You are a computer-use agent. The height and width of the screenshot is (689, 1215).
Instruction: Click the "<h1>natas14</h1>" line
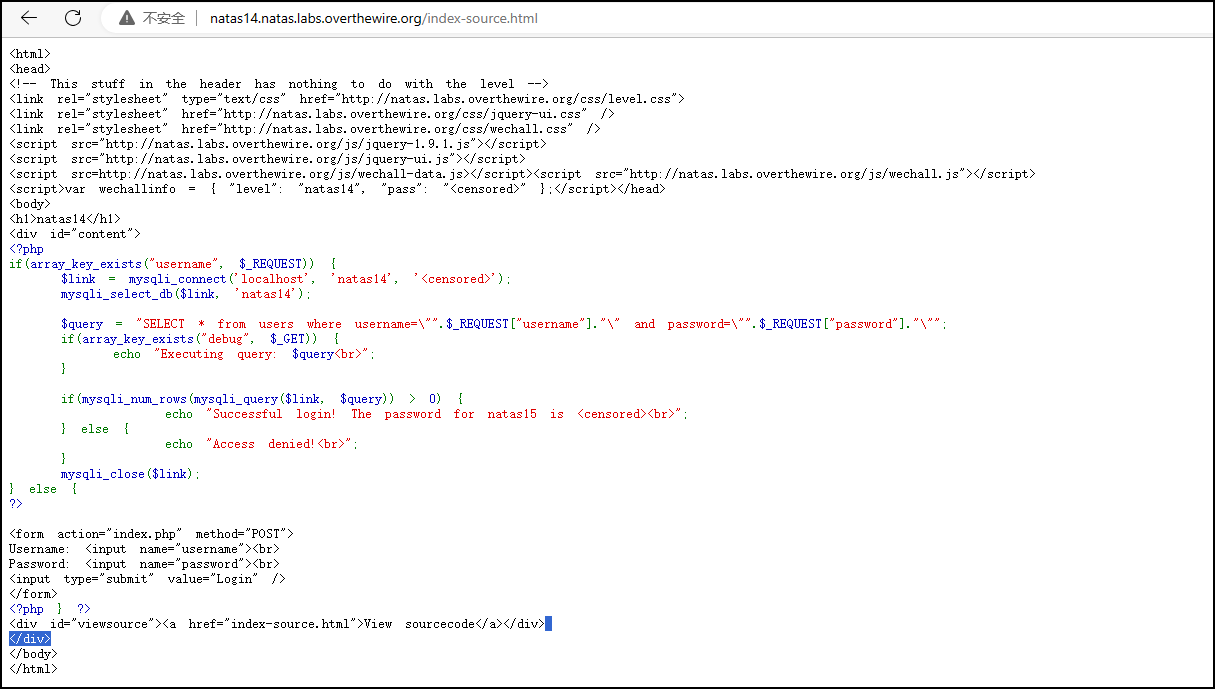click(65, 219)
